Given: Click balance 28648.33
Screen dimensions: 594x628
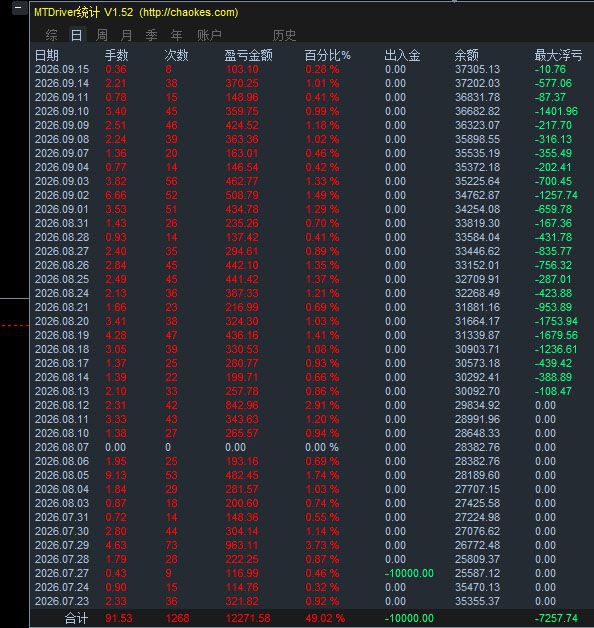Looking at the screenshot, I should (x=477, y=433).
